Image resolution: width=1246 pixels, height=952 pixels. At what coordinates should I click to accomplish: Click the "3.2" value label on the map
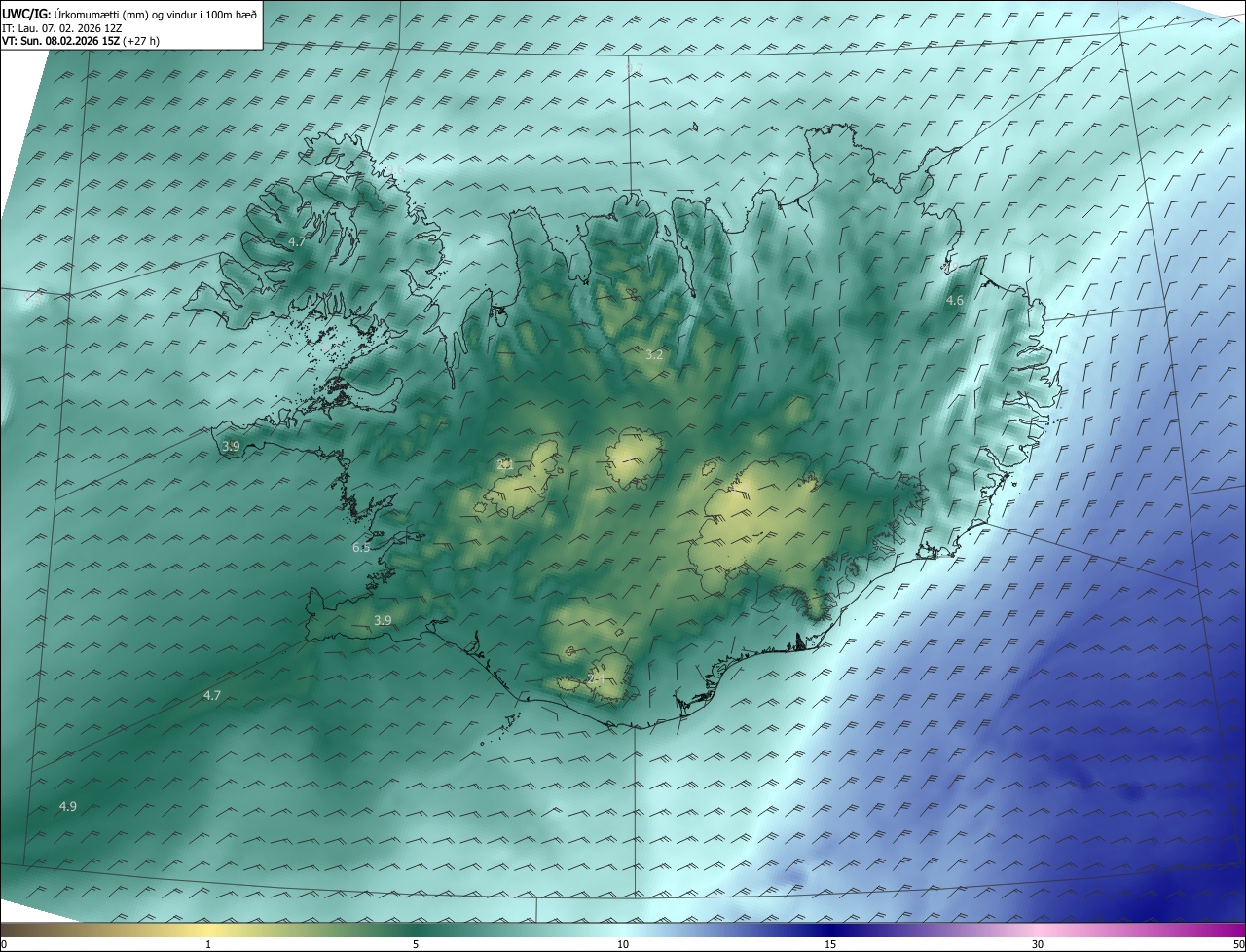(654, 355)
